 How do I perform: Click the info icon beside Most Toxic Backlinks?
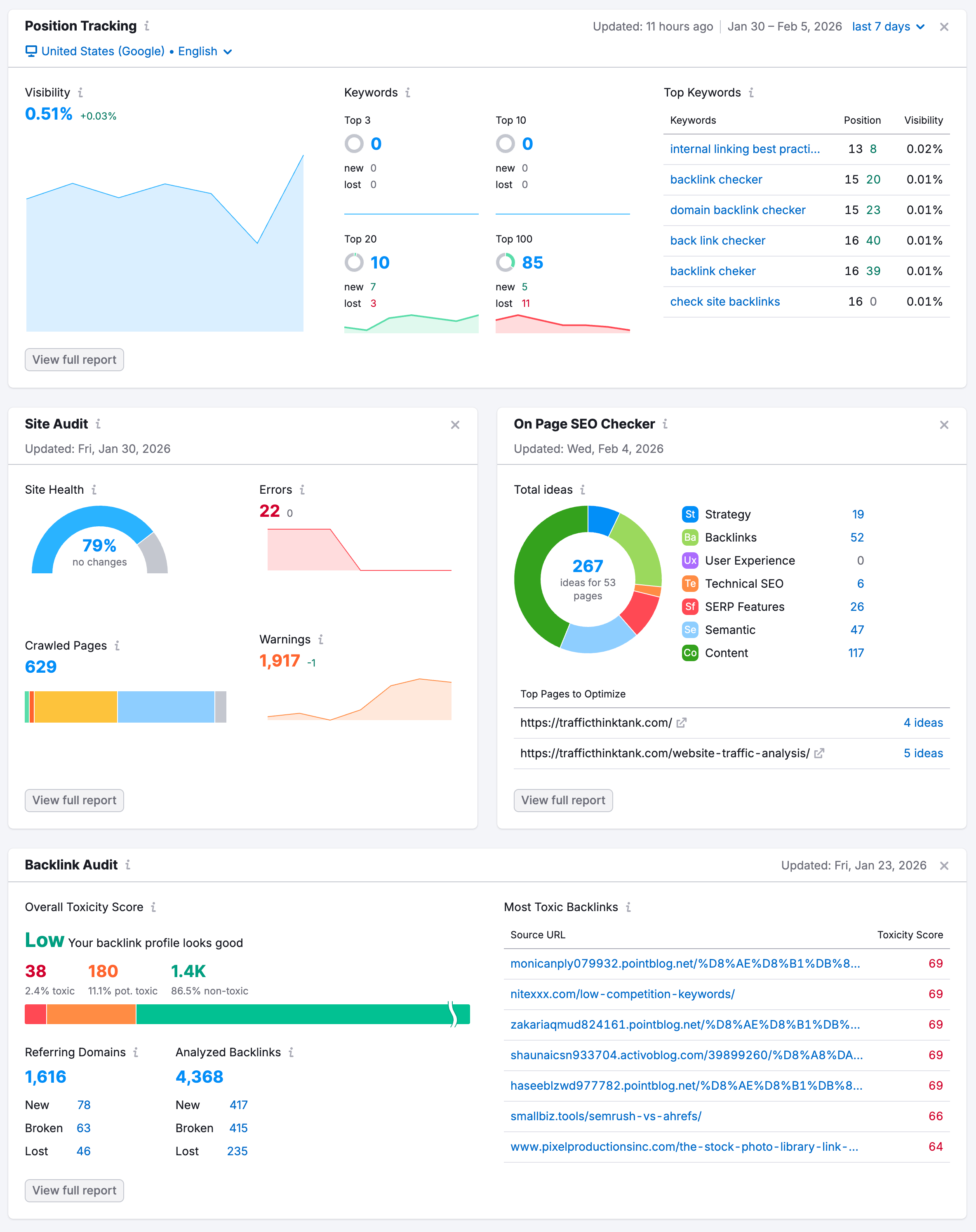[x=628, y=907]
